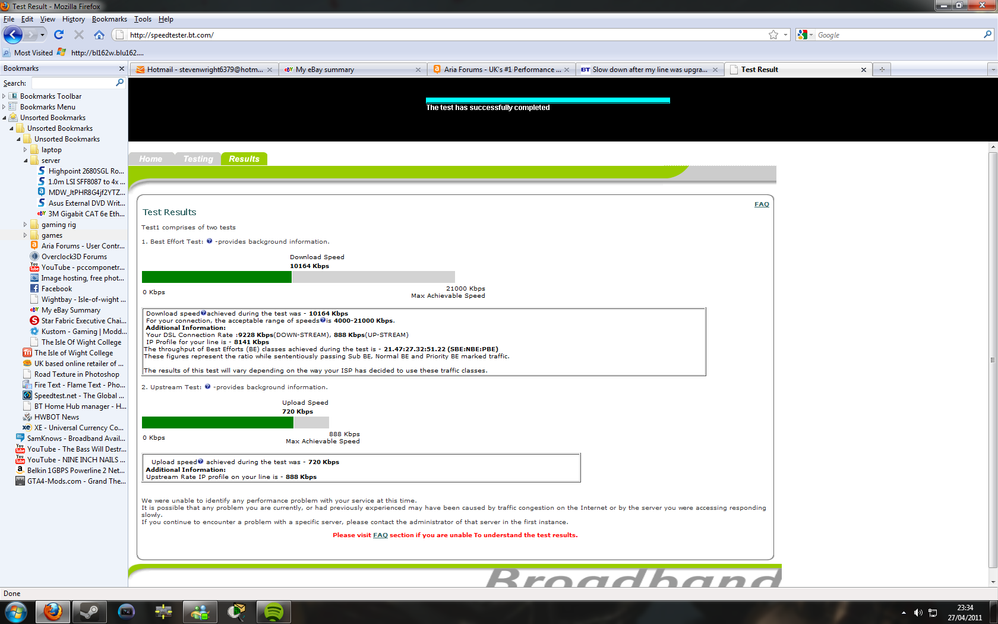Click the bookmarks sidebar search magnifier icon

coord(119,83)
